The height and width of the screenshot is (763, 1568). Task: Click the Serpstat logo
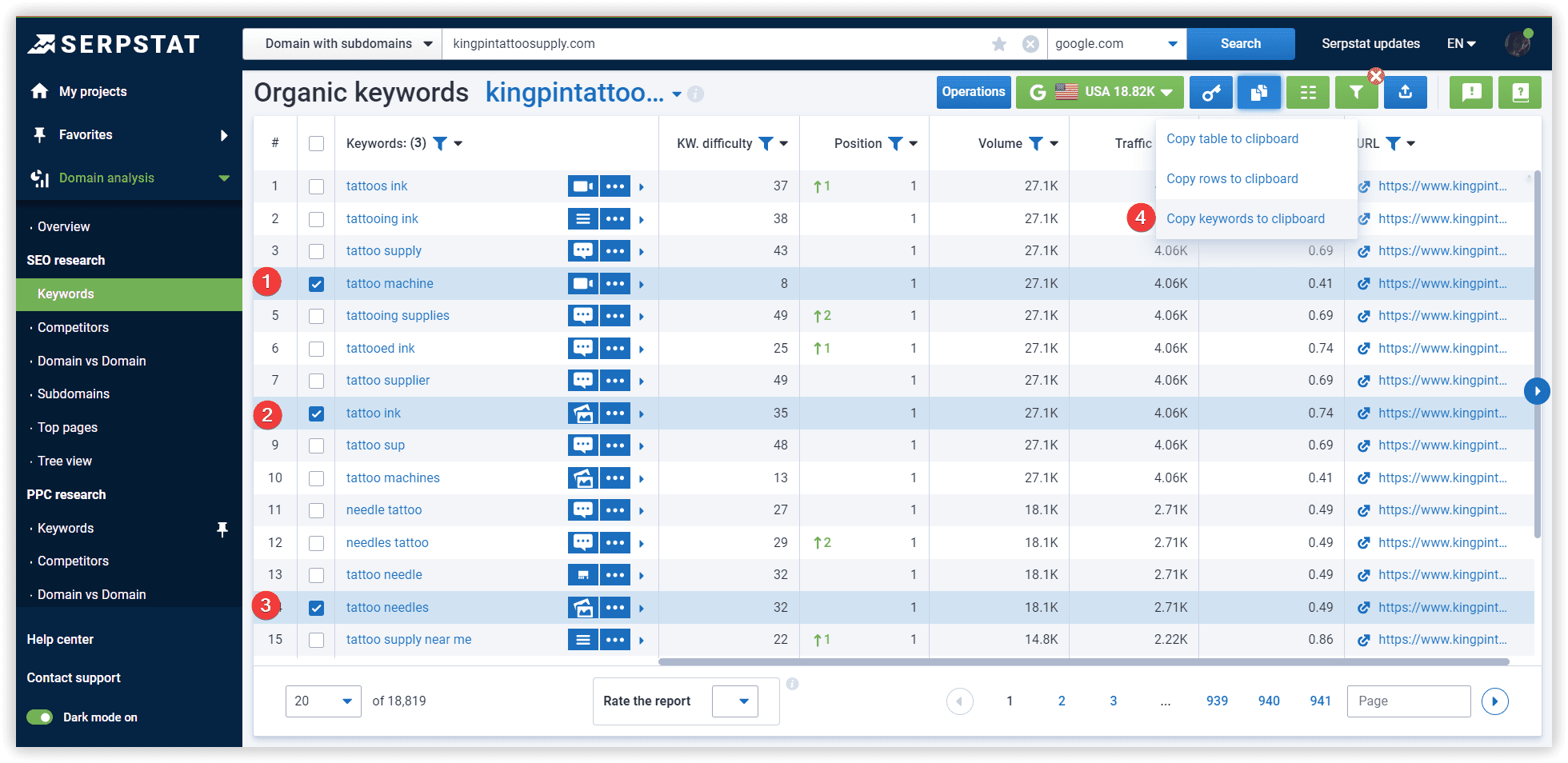point(114,44)
